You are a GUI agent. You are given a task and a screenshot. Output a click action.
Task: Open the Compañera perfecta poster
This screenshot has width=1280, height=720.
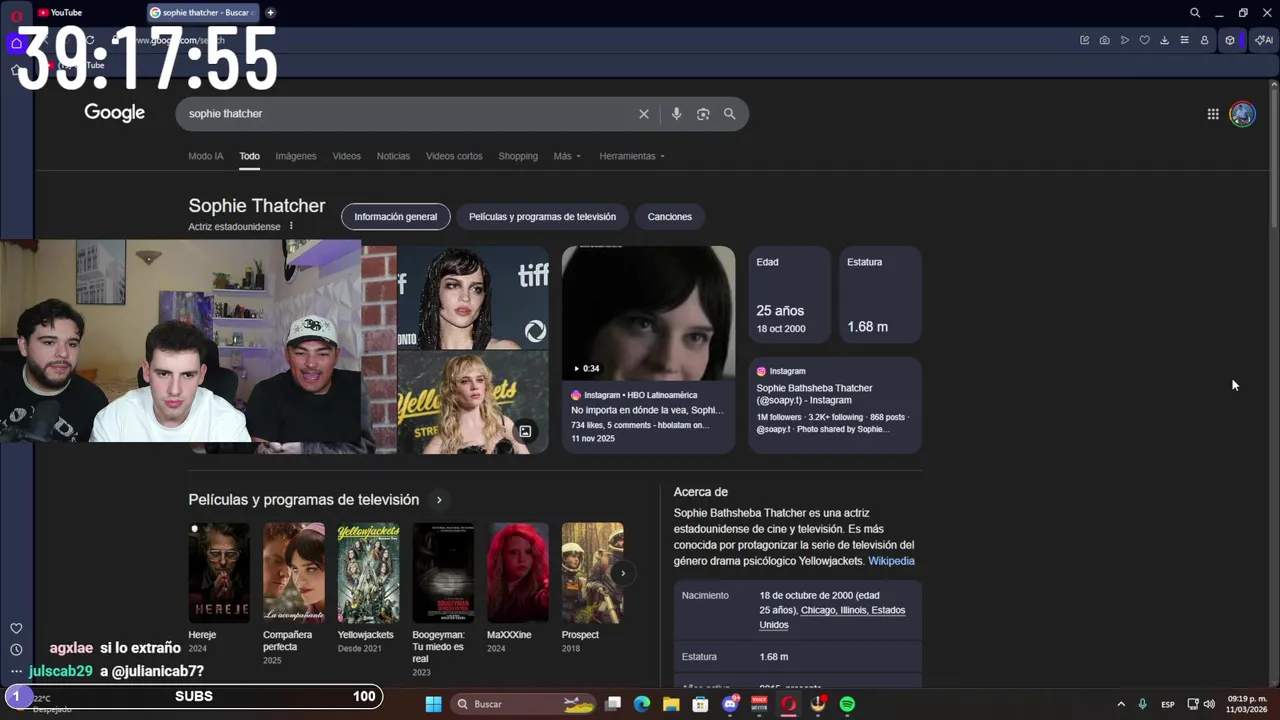(294, 573)
